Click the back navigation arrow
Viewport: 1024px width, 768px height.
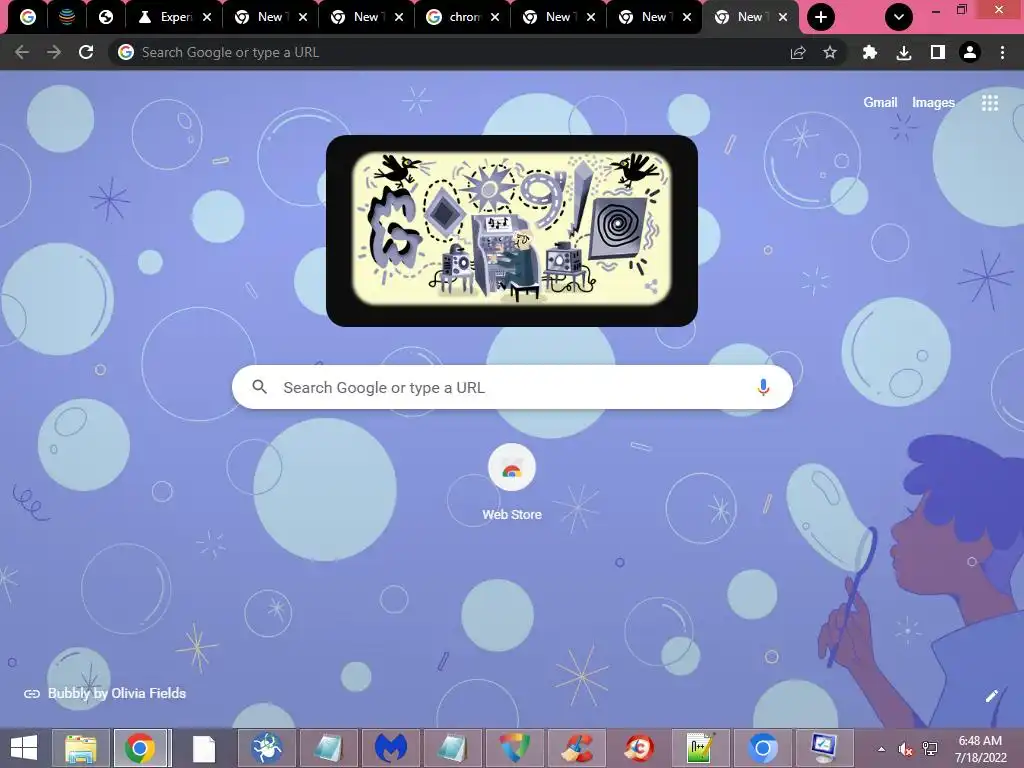(22, 52)
